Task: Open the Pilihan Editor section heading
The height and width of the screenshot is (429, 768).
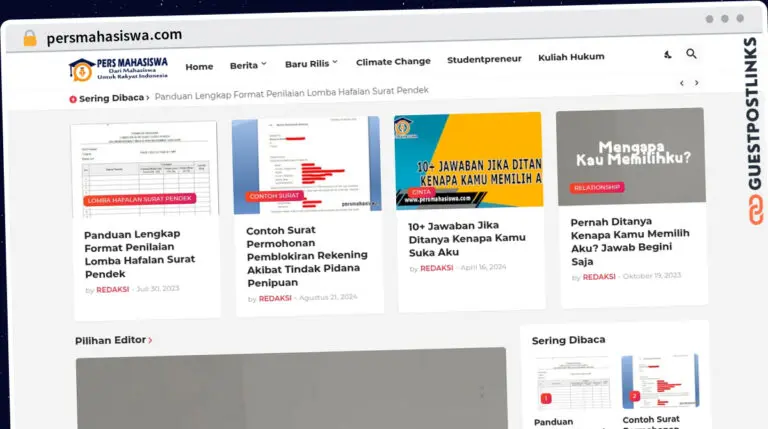Action: [x=111, y=340]
